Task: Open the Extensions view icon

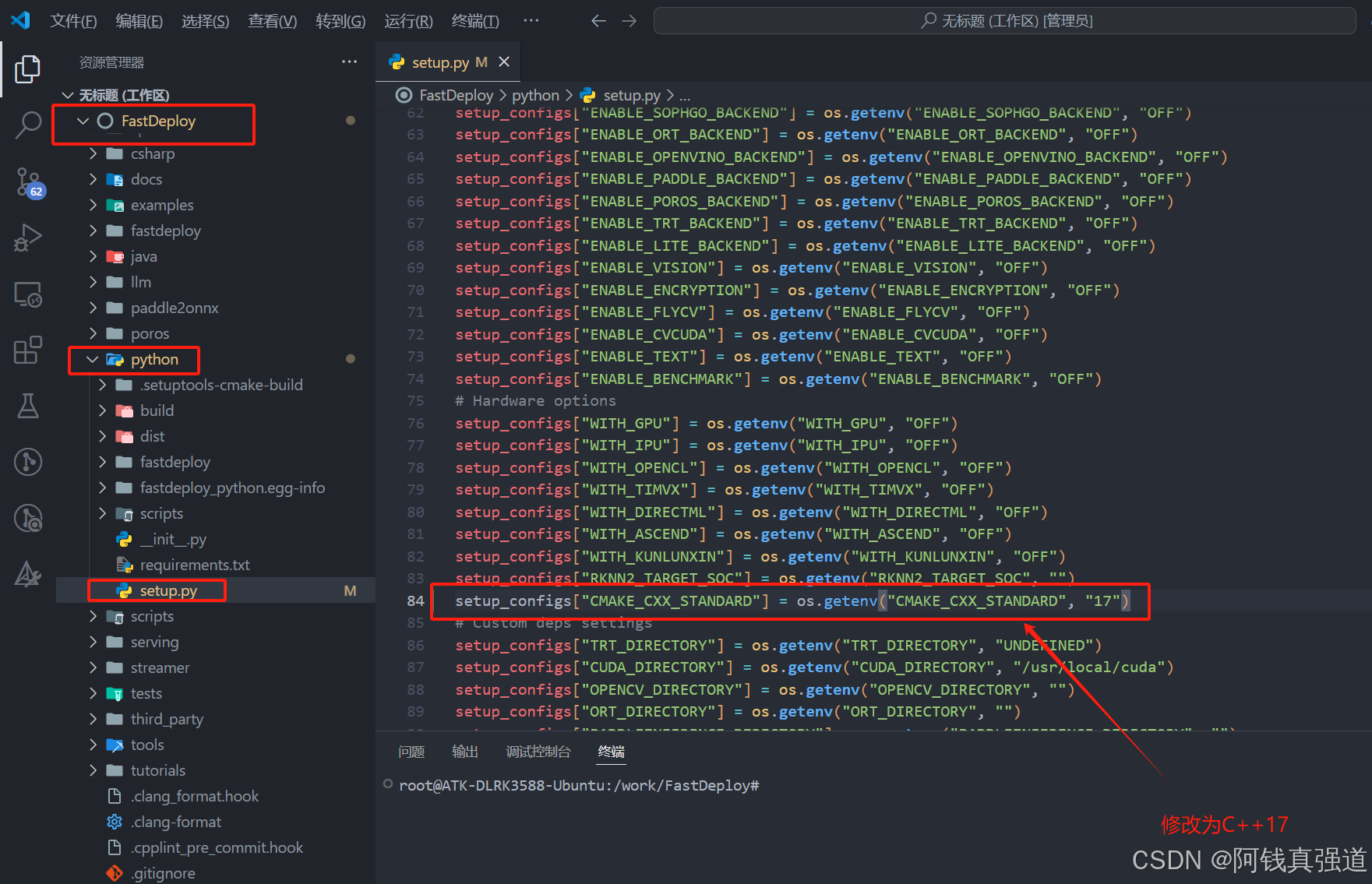Action: coord(28,350)
